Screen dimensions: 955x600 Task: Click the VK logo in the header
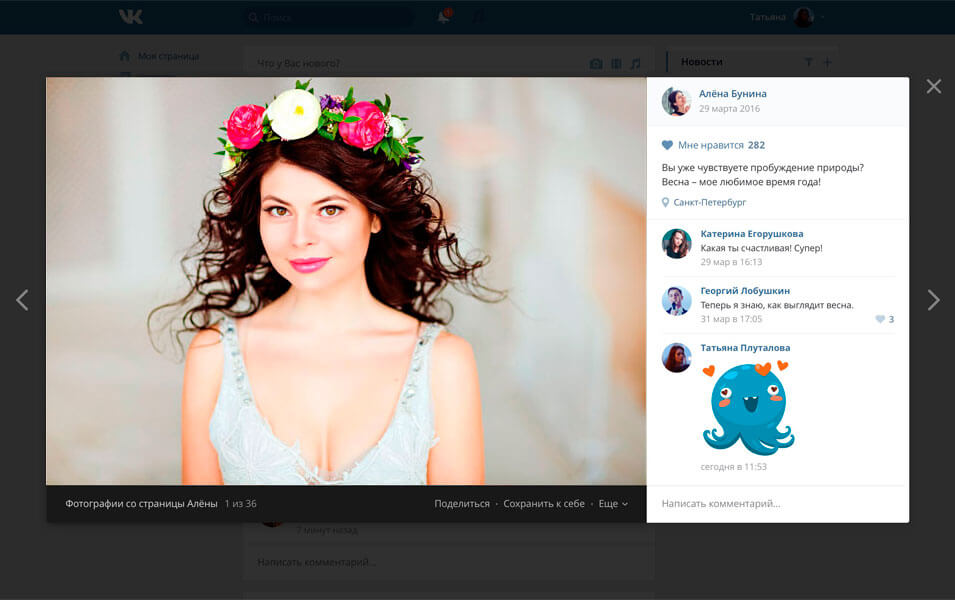130,17
